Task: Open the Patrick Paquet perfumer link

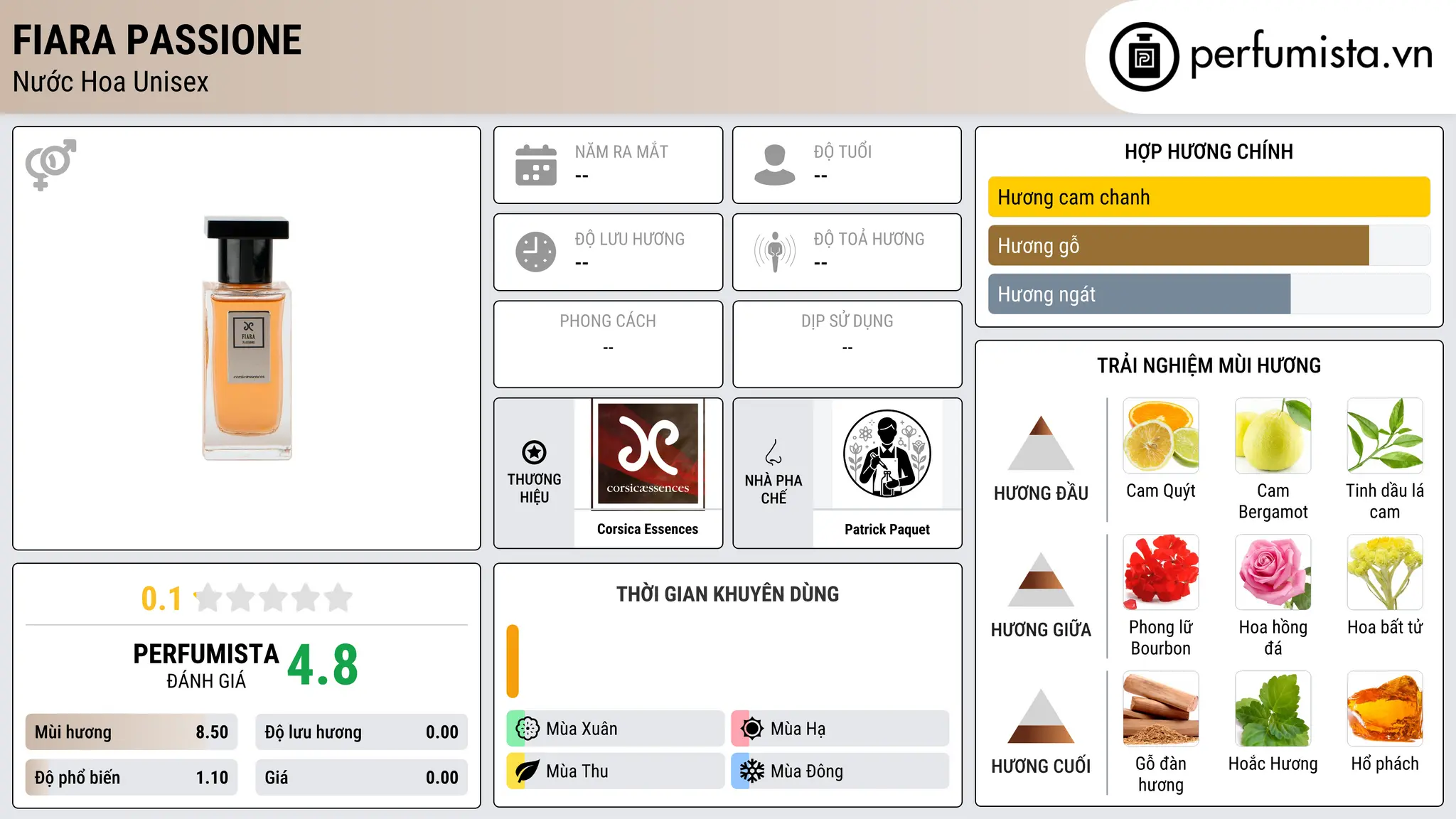Action: [887, 529]
